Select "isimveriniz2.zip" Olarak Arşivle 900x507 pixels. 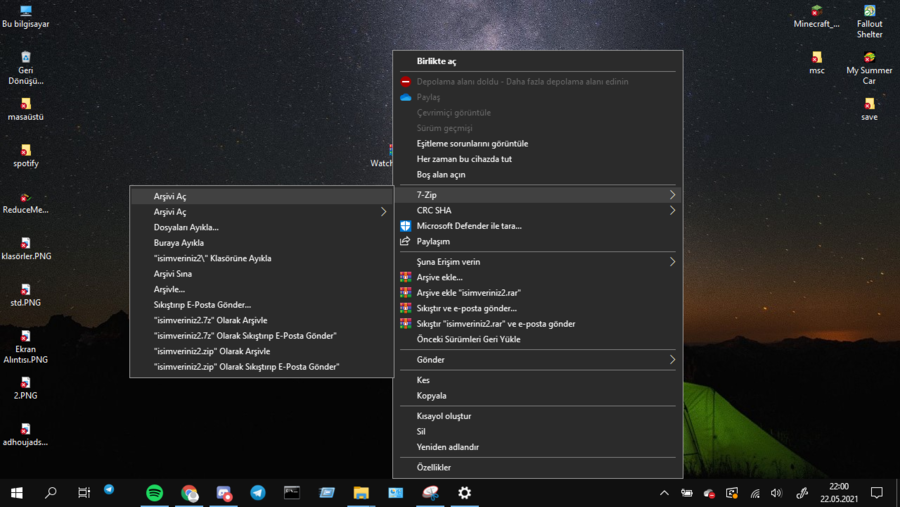tap(212, 351)
